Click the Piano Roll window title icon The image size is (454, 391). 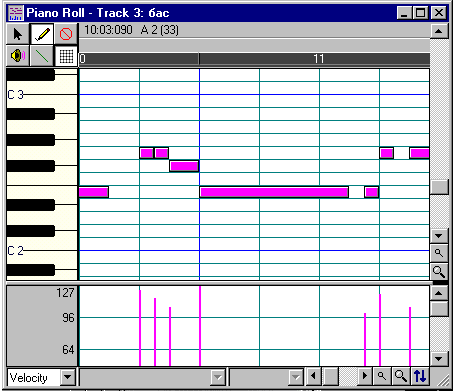pyautogui.click(x=16, y=13)
